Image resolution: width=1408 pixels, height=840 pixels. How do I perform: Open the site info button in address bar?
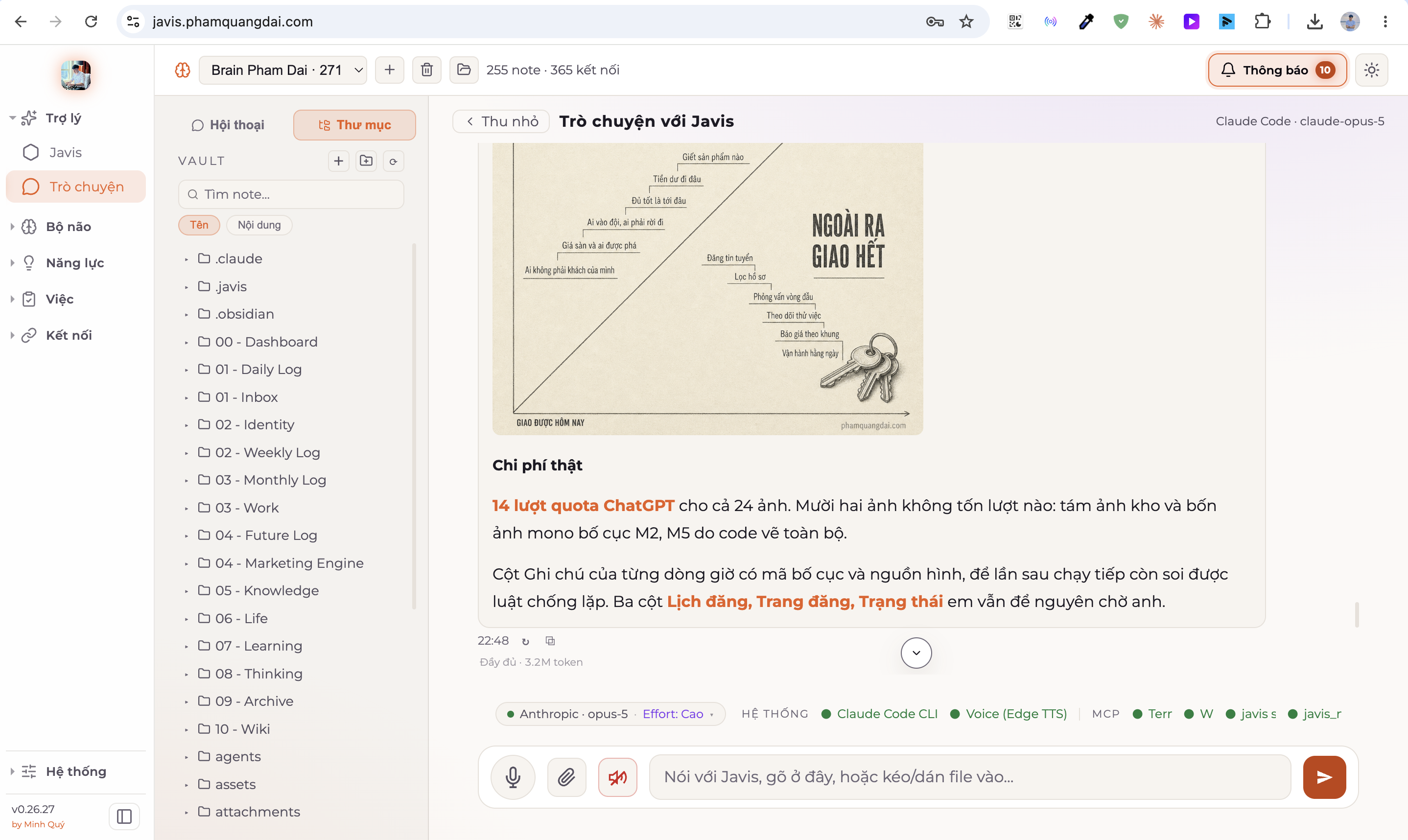134,22
